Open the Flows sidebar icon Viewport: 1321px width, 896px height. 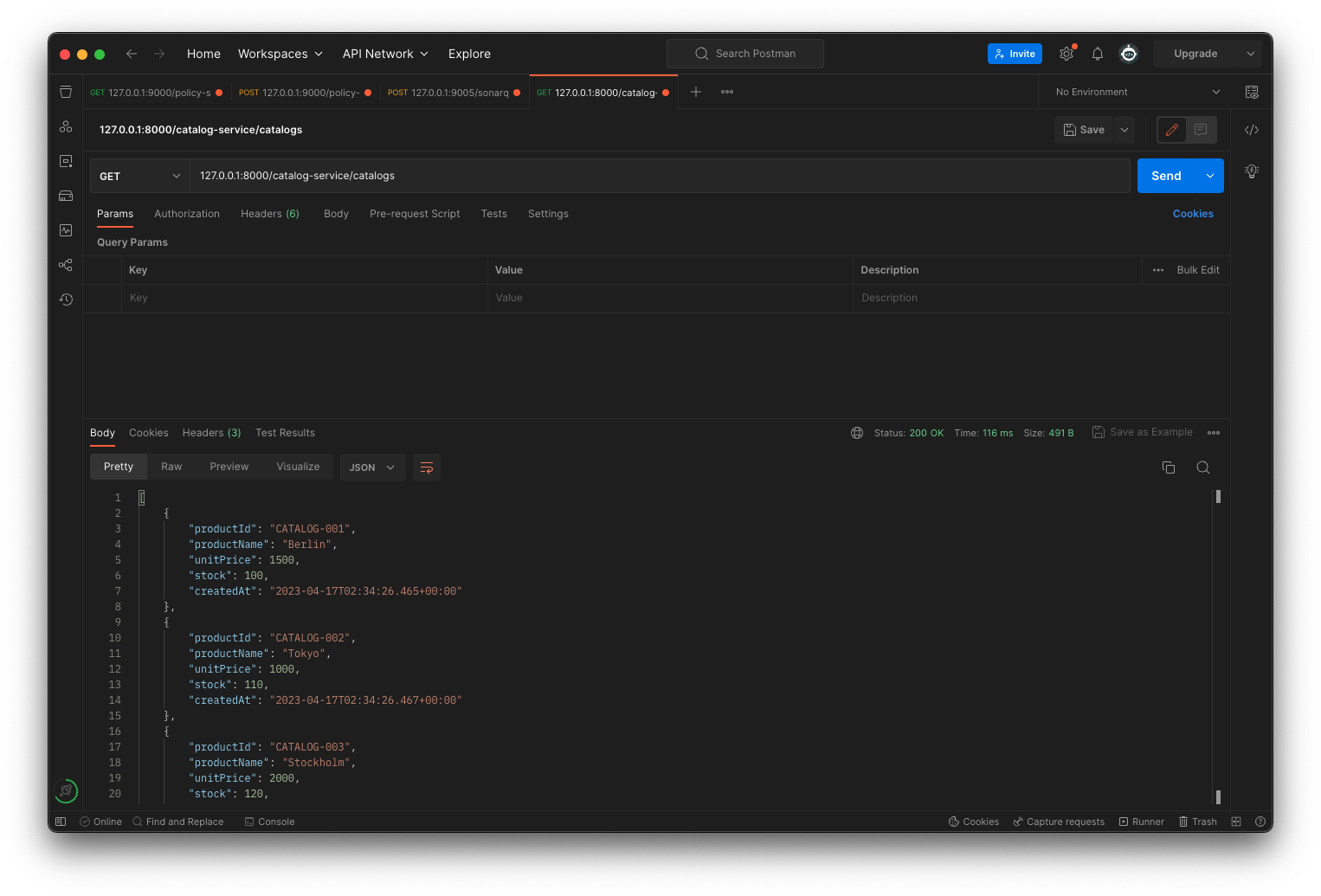[66, 265]
